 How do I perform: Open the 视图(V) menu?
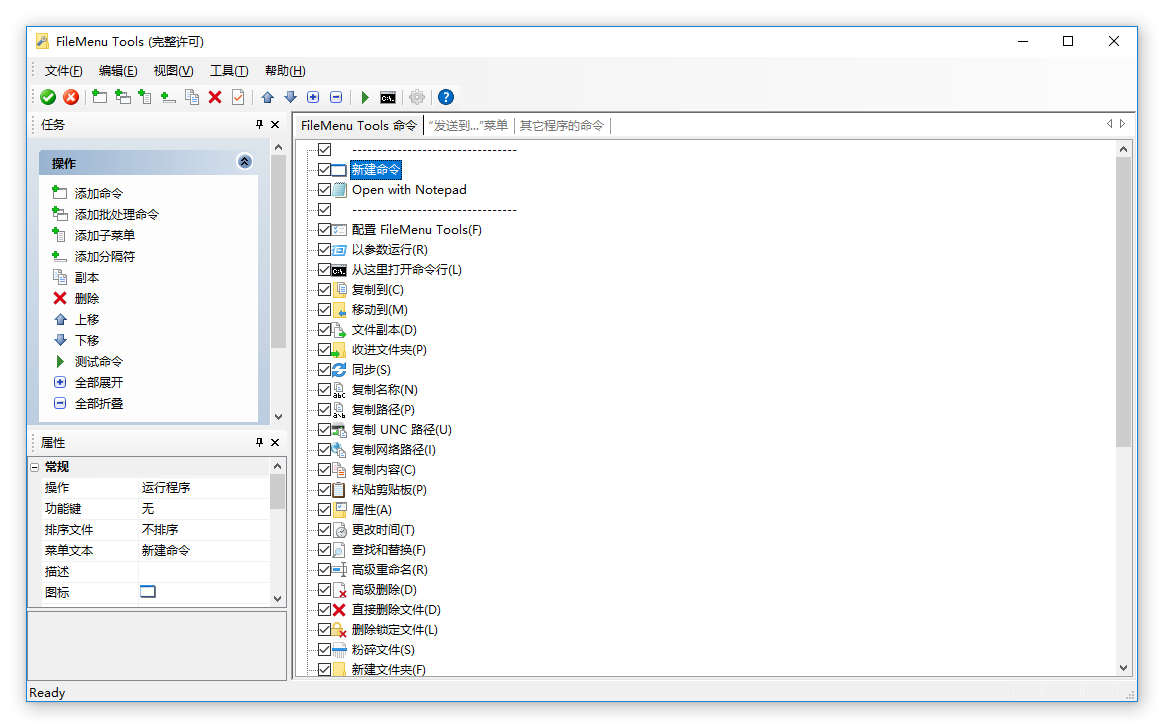pos(173,70)
